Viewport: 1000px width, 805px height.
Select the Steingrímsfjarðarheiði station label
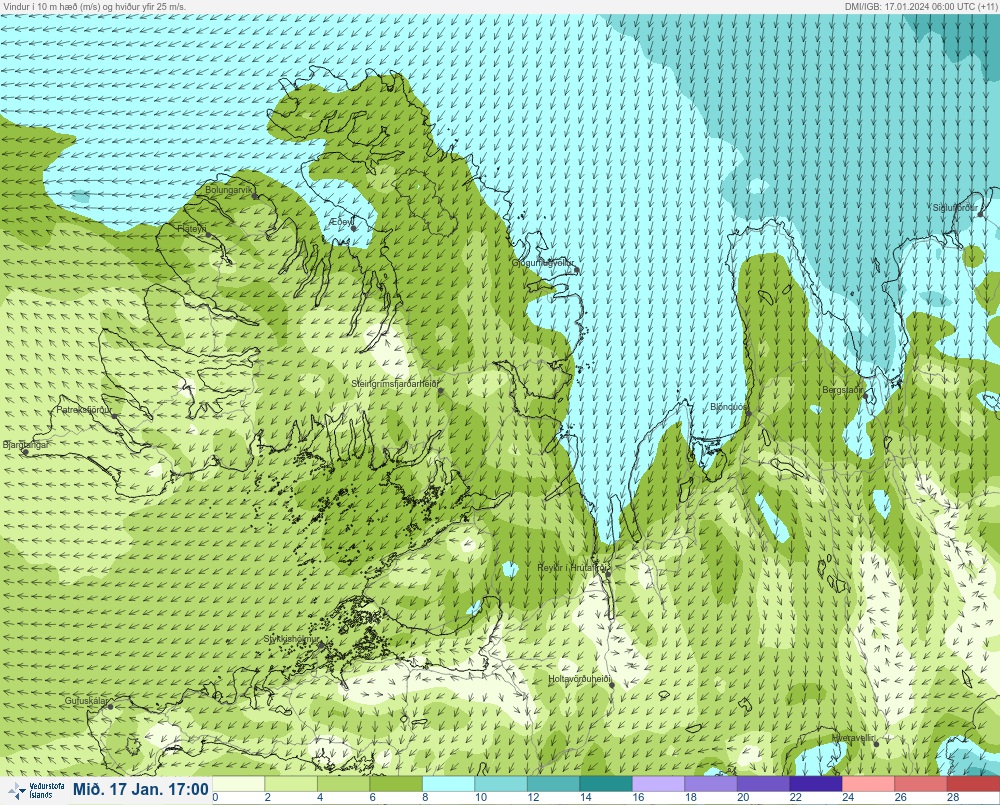coord(395,384)
